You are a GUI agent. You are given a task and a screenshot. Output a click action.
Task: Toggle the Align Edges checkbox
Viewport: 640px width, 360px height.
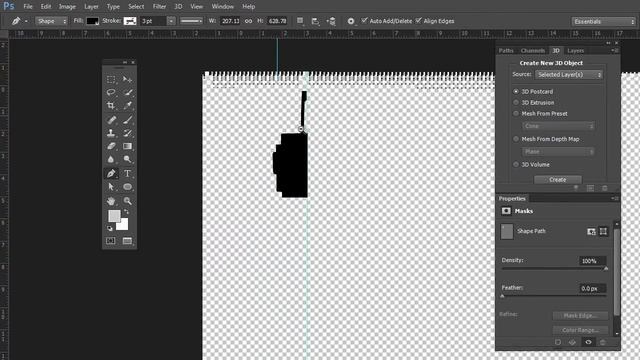click(x=418, y=20)
